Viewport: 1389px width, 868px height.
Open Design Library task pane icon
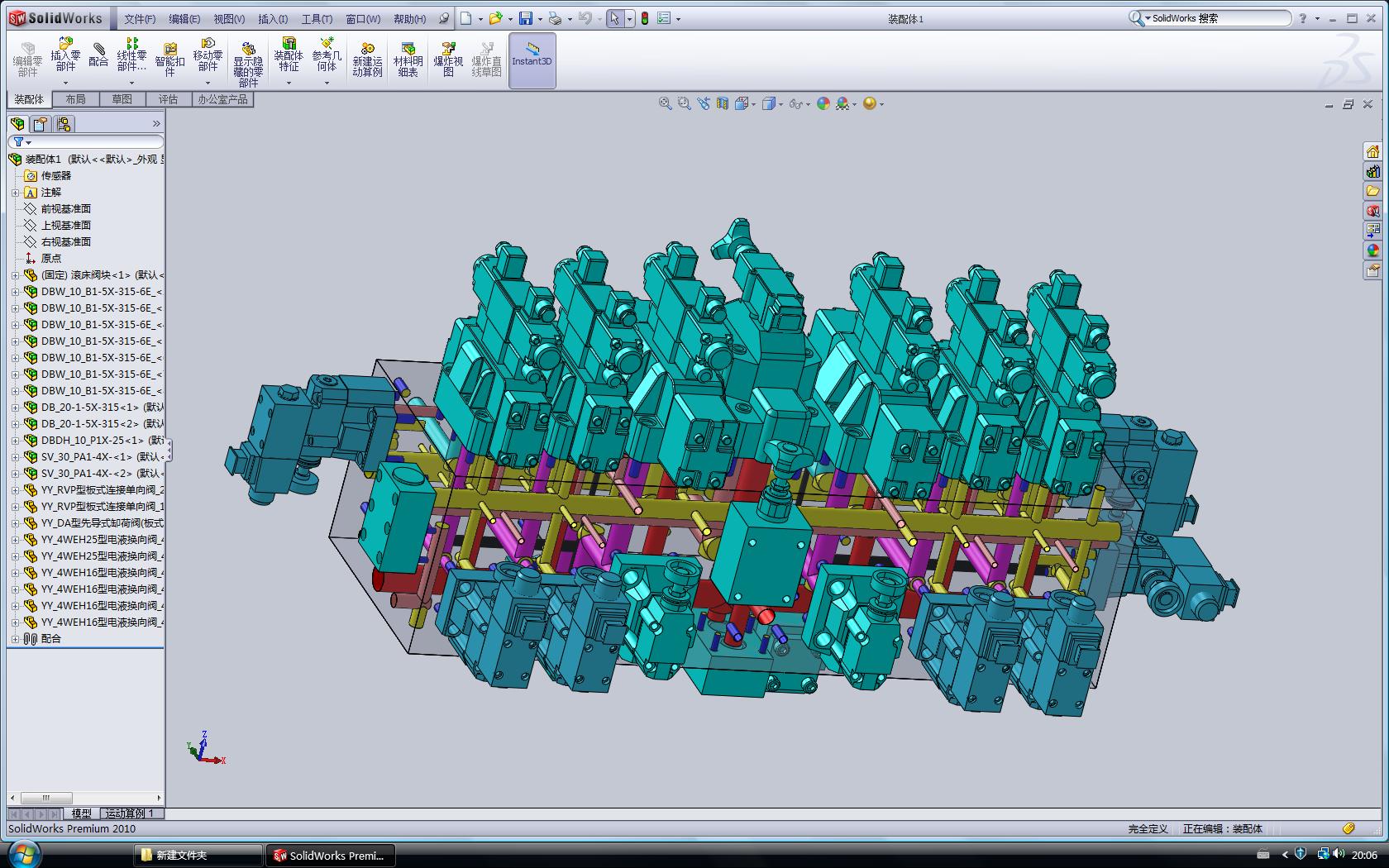coord(1372,171)
